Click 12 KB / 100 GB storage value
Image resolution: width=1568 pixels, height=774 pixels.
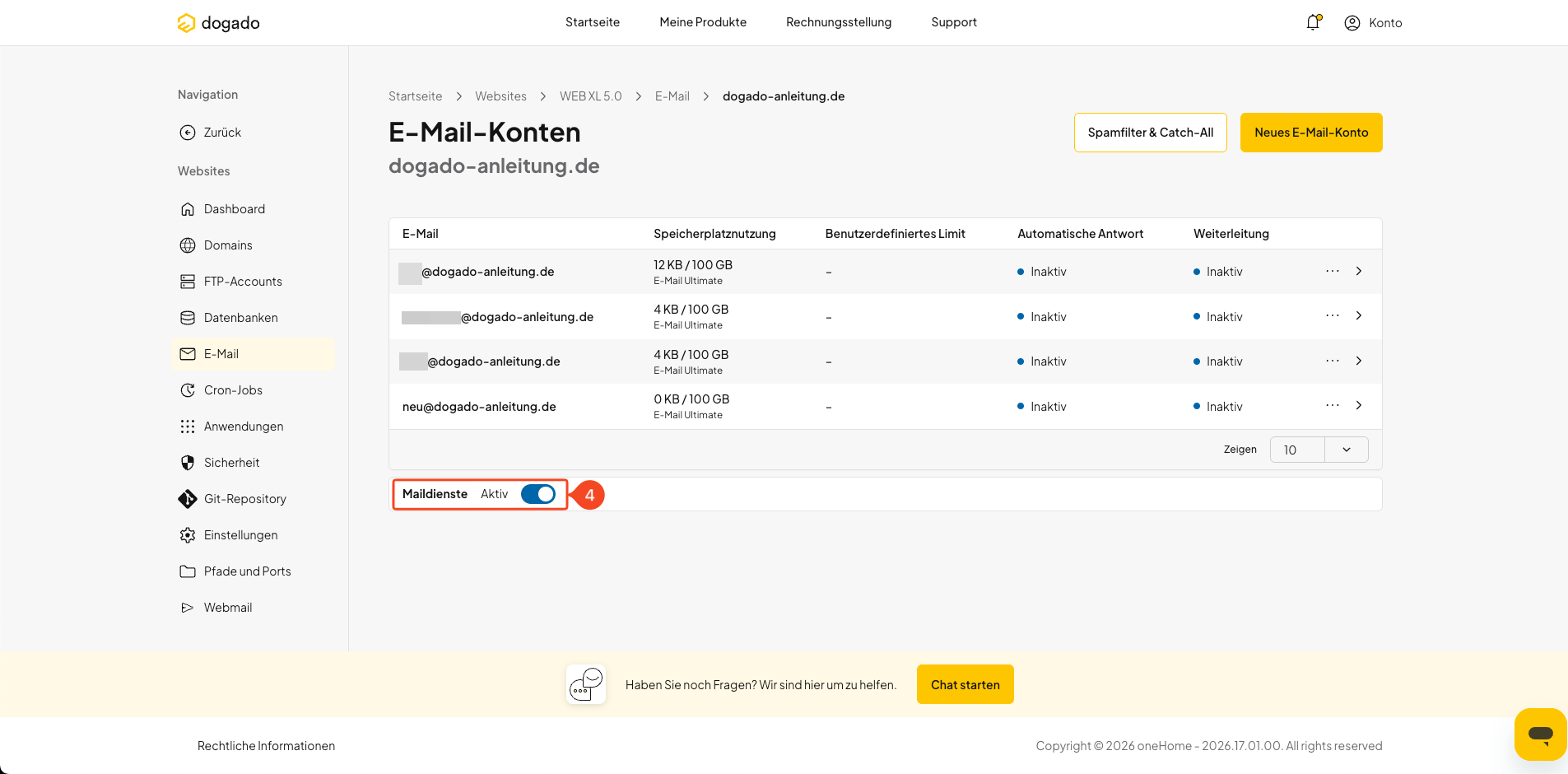693,265
